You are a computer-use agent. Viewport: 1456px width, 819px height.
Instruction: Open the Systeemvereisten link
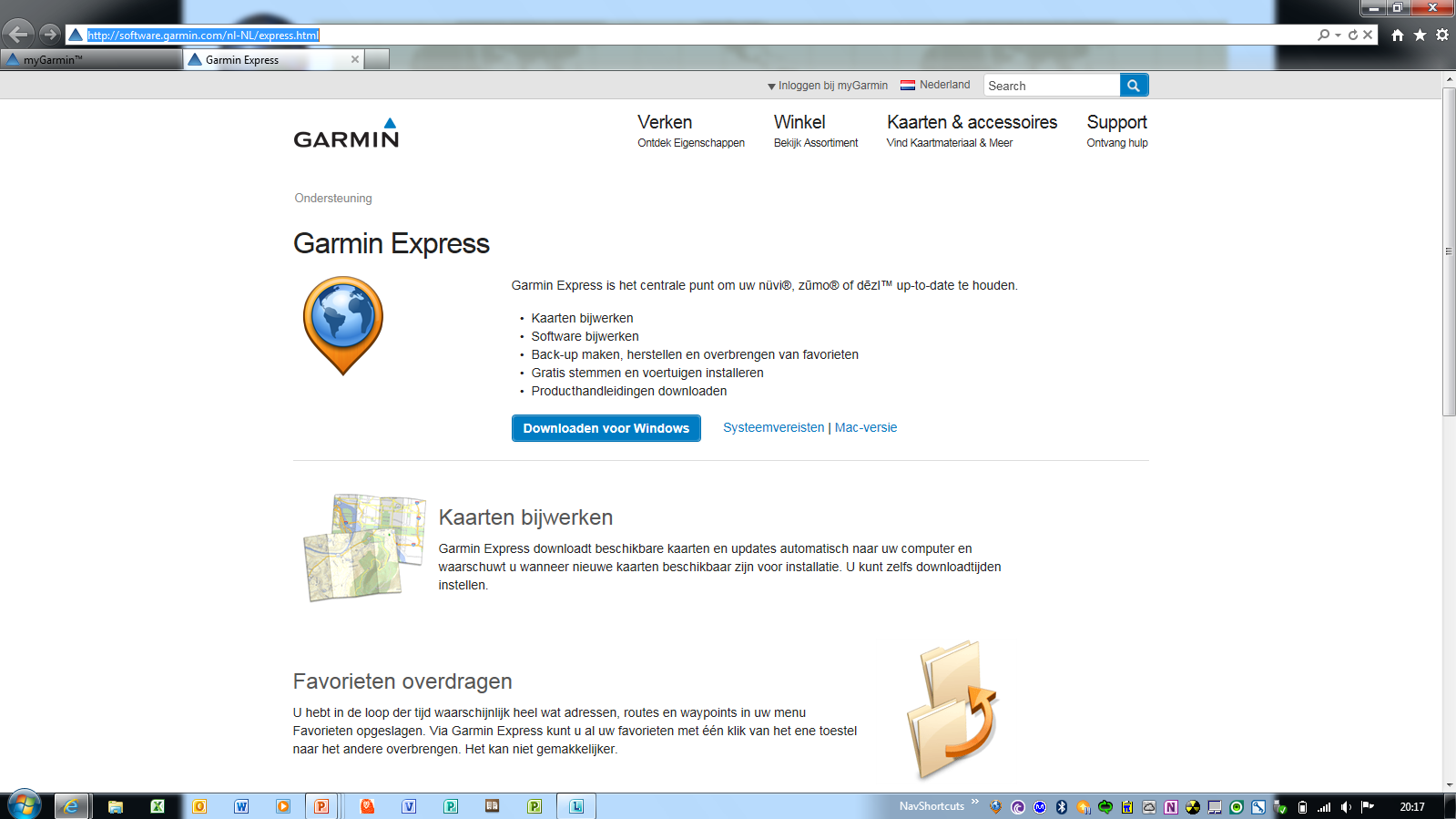(774, 427)
